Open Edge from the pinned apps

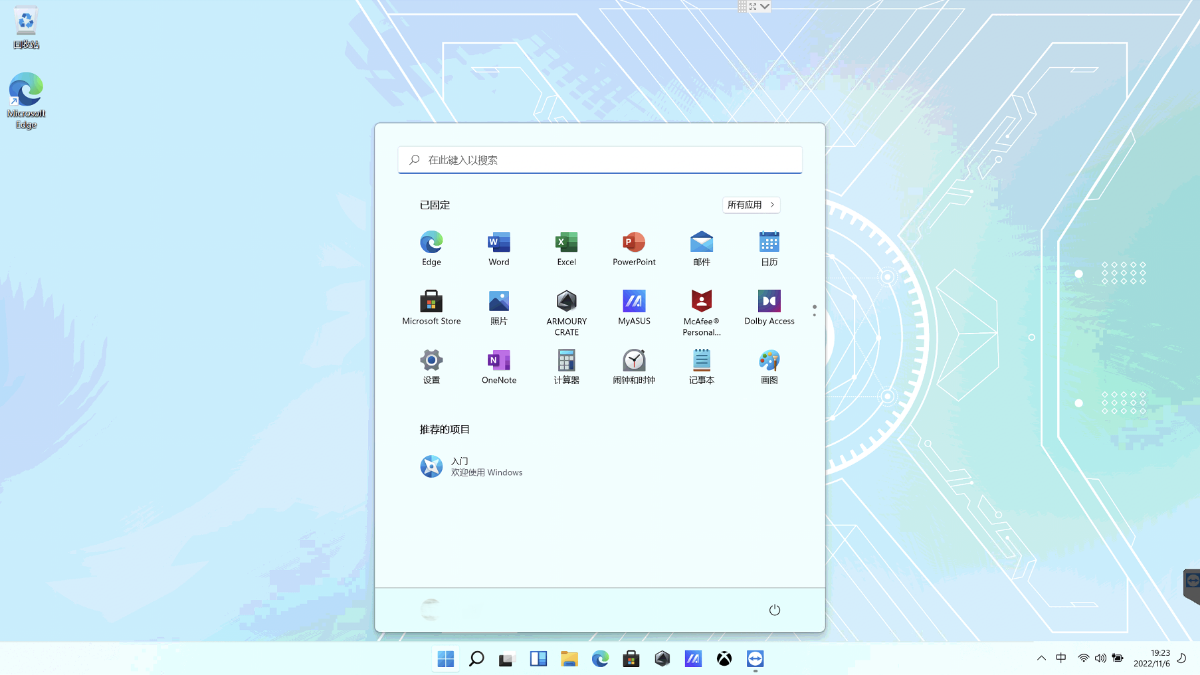click(x=431, y=248)
